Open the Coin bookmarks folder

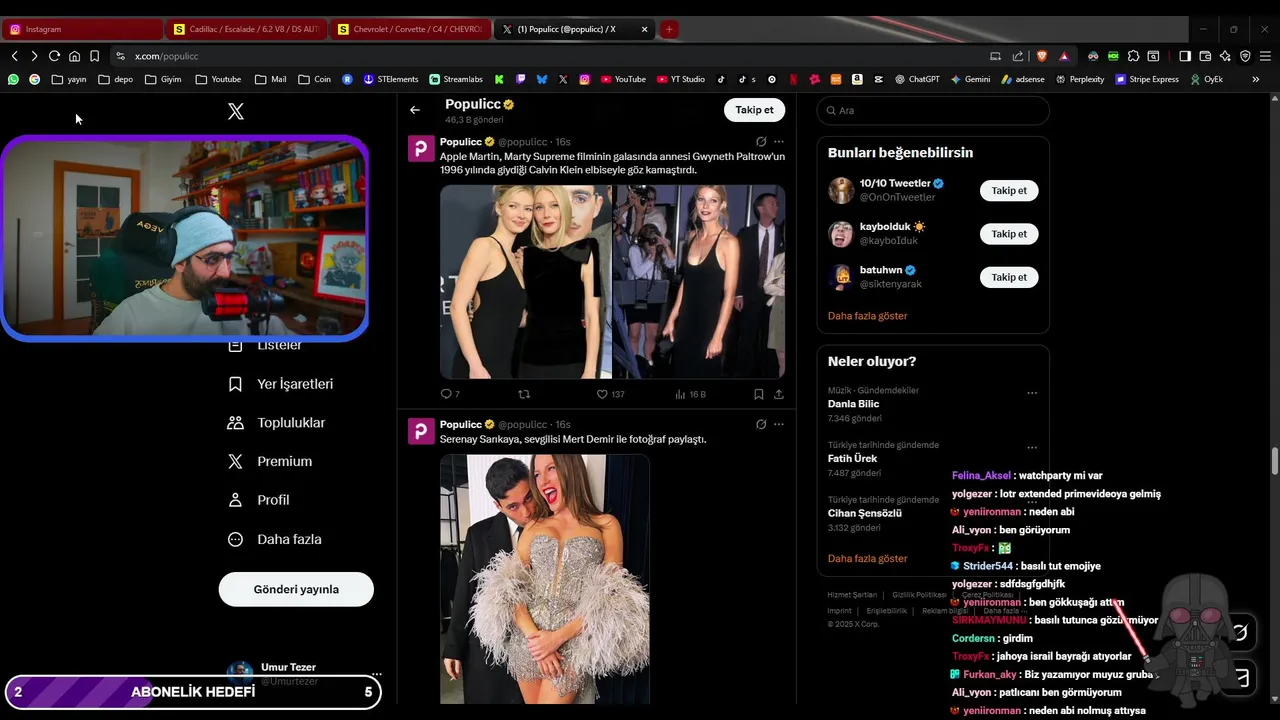pos(314,79)
